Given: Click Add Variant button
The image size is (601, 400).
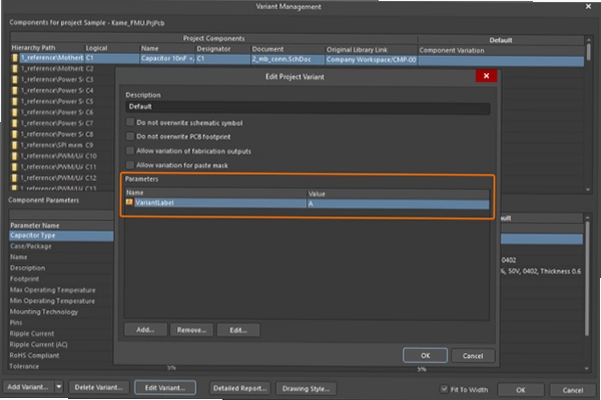Looking at the screenshot, I should tap(28, 387).
